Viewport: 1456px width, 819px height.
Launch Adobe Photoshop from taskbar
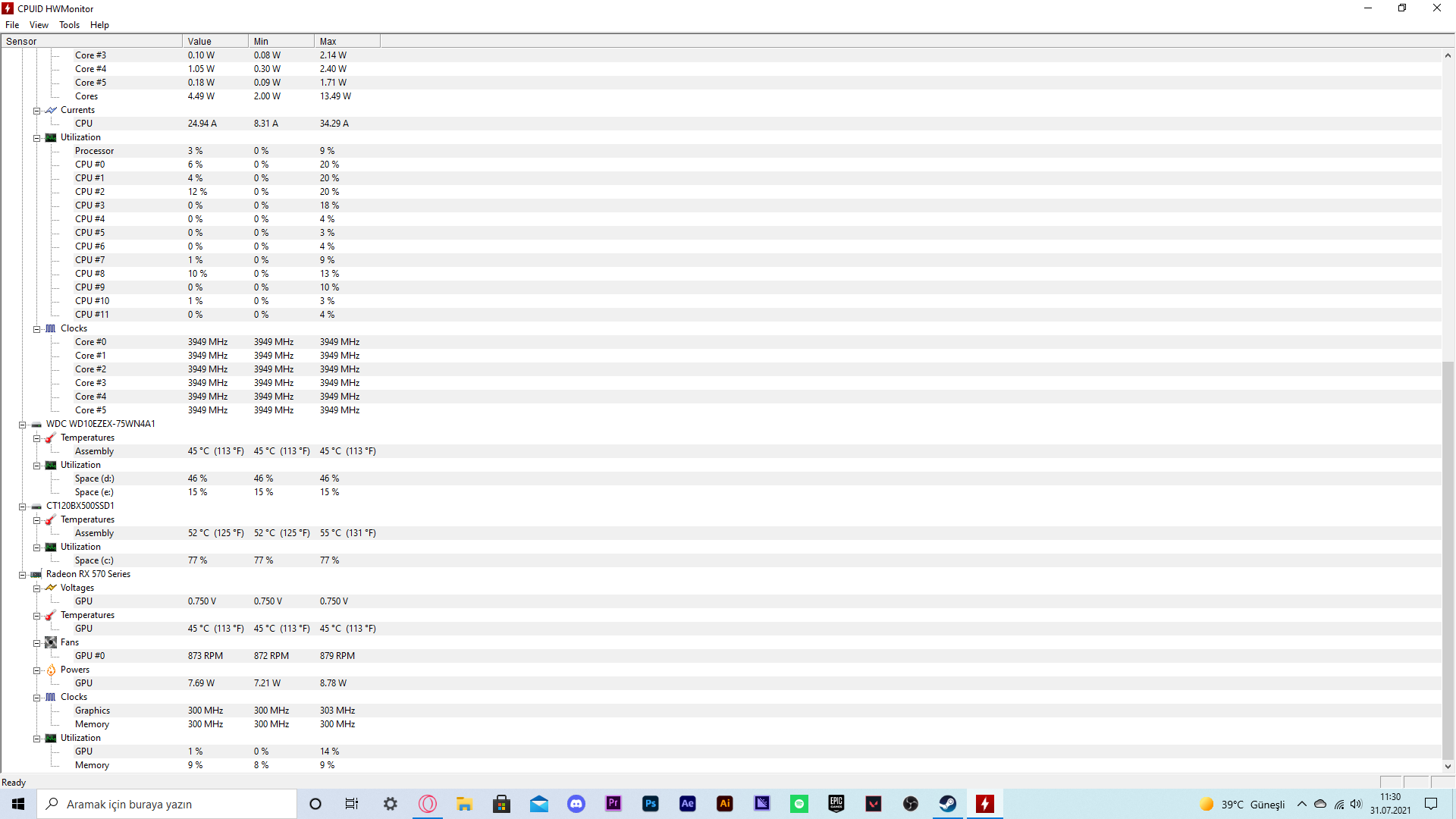click(651, 804)
